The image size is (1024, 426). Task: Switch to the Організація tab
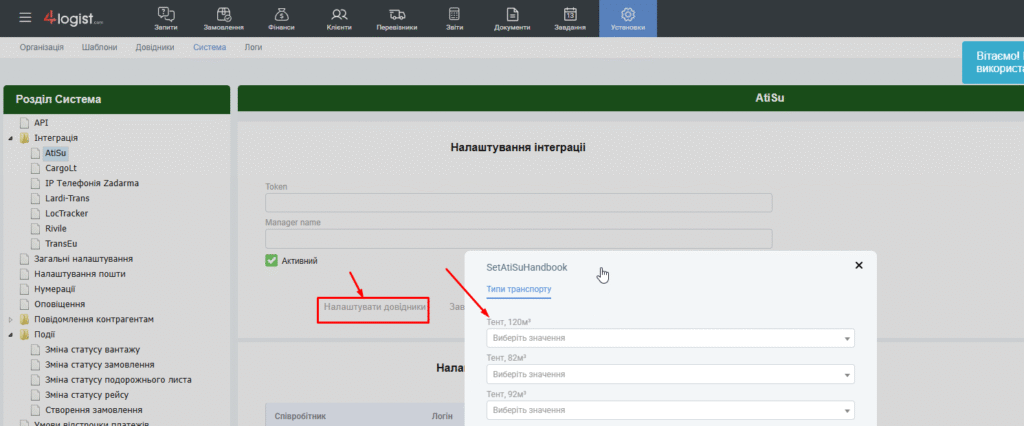(42, 48)
